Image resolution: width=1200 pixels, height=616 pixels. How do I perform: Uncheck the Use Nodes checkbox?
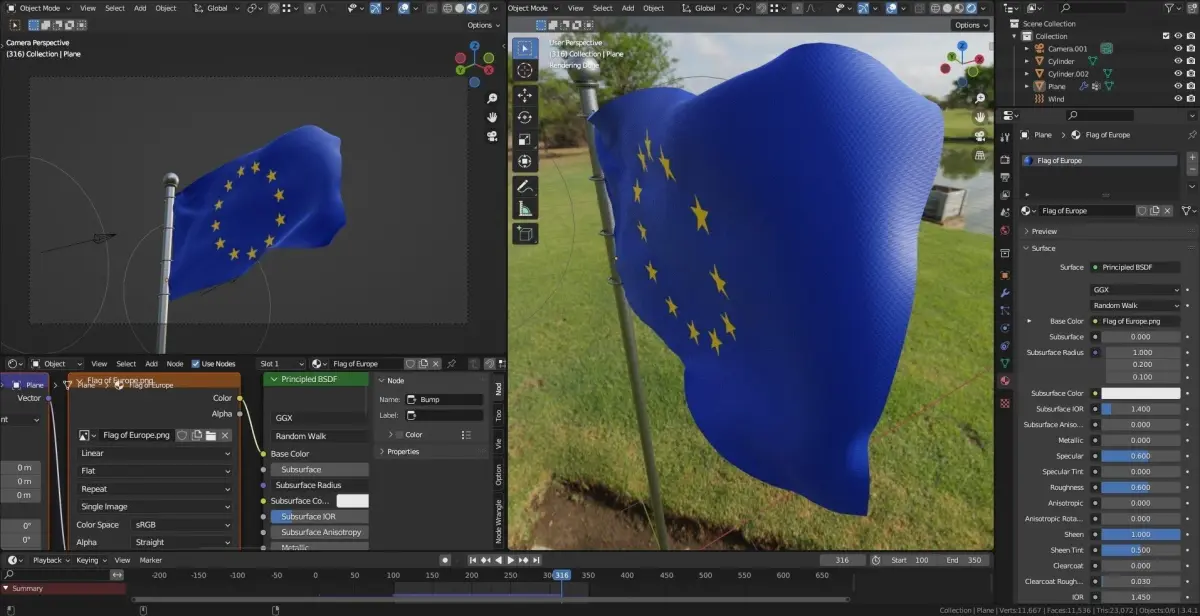[x=195, y=364]
